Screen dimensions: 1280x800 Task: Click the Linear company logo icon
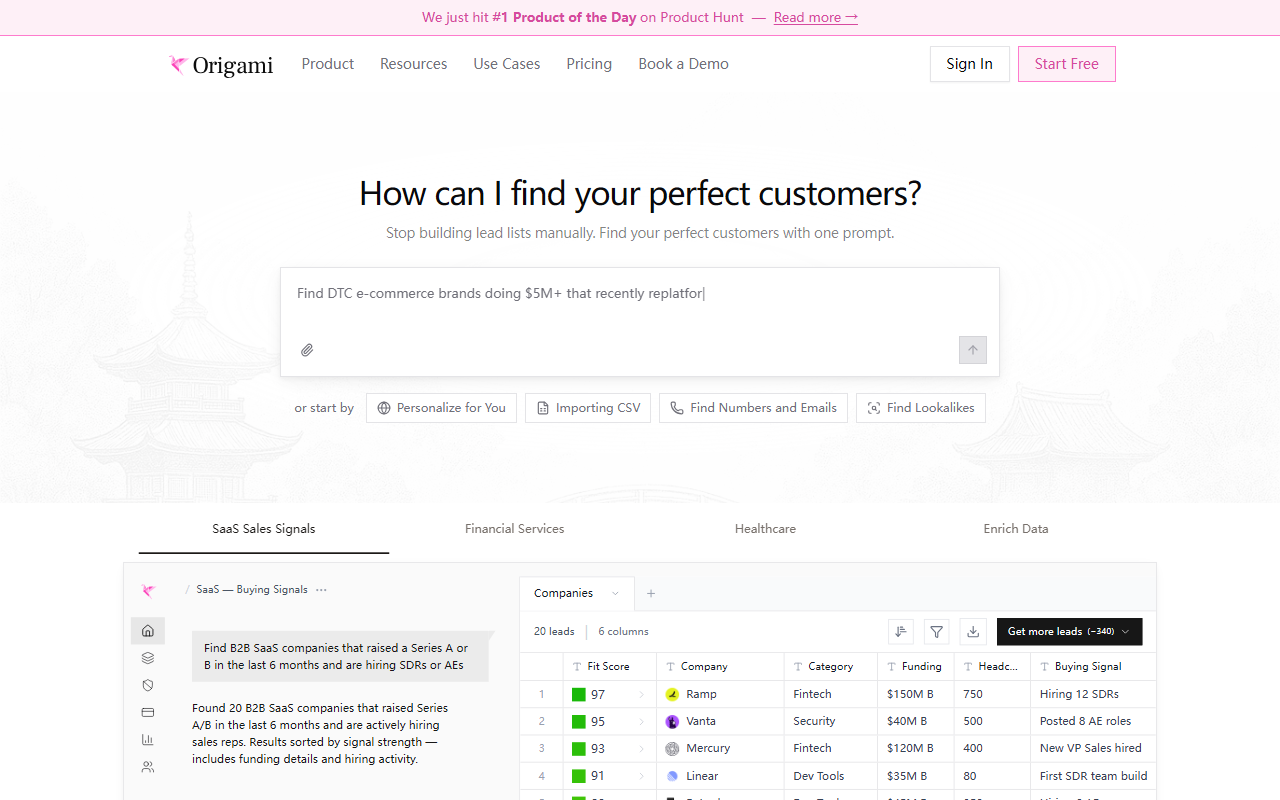(x=672, y=776)
